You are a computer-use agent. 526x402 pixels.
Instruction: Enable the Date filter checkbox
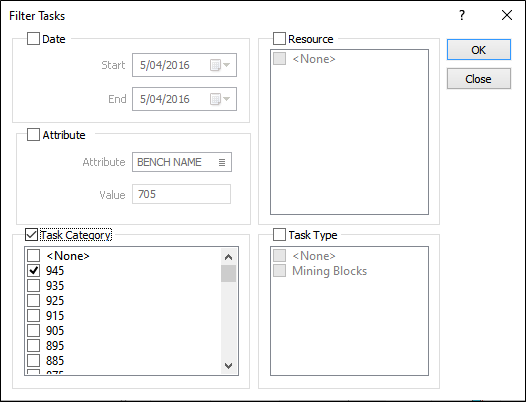[33, 39]
